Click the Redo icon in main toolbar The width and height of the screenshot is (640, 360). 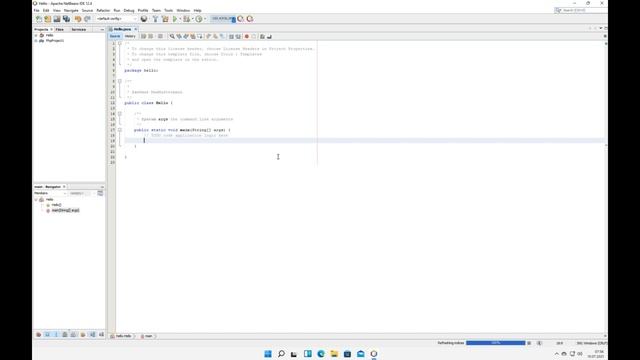(87, 19)
